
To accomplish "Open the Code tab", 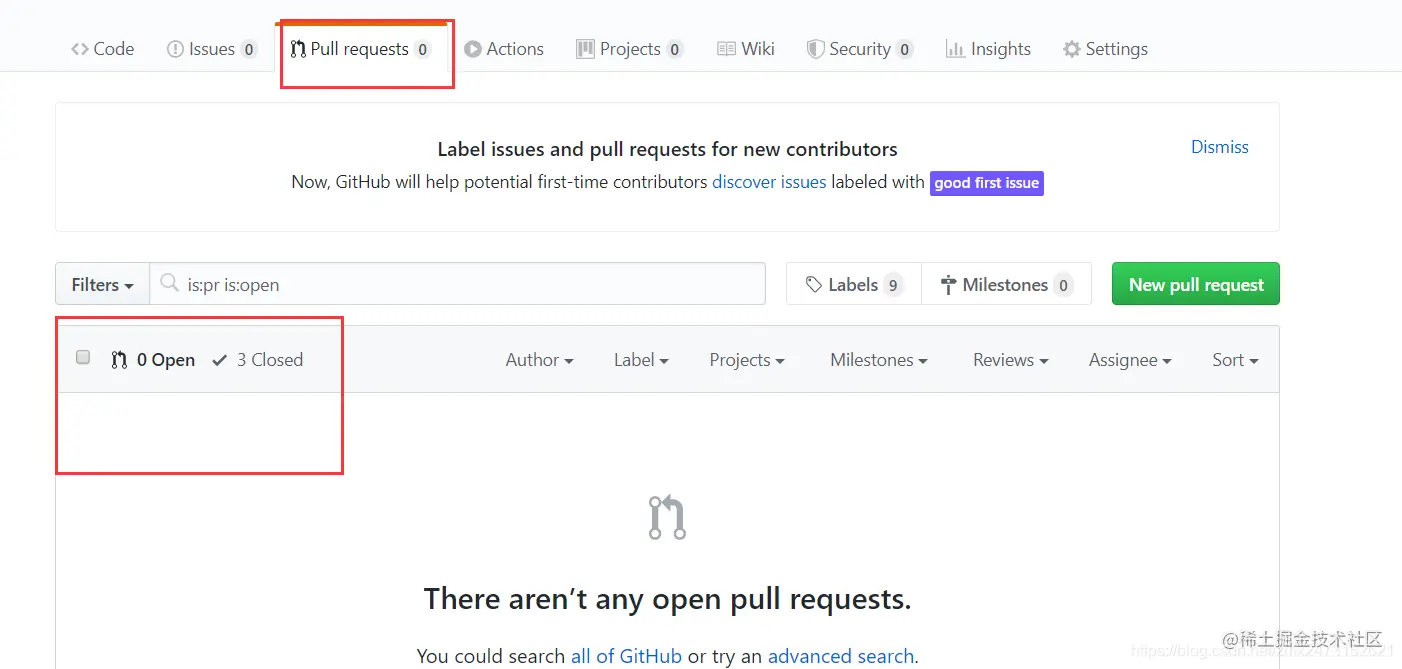I will 102,49.
